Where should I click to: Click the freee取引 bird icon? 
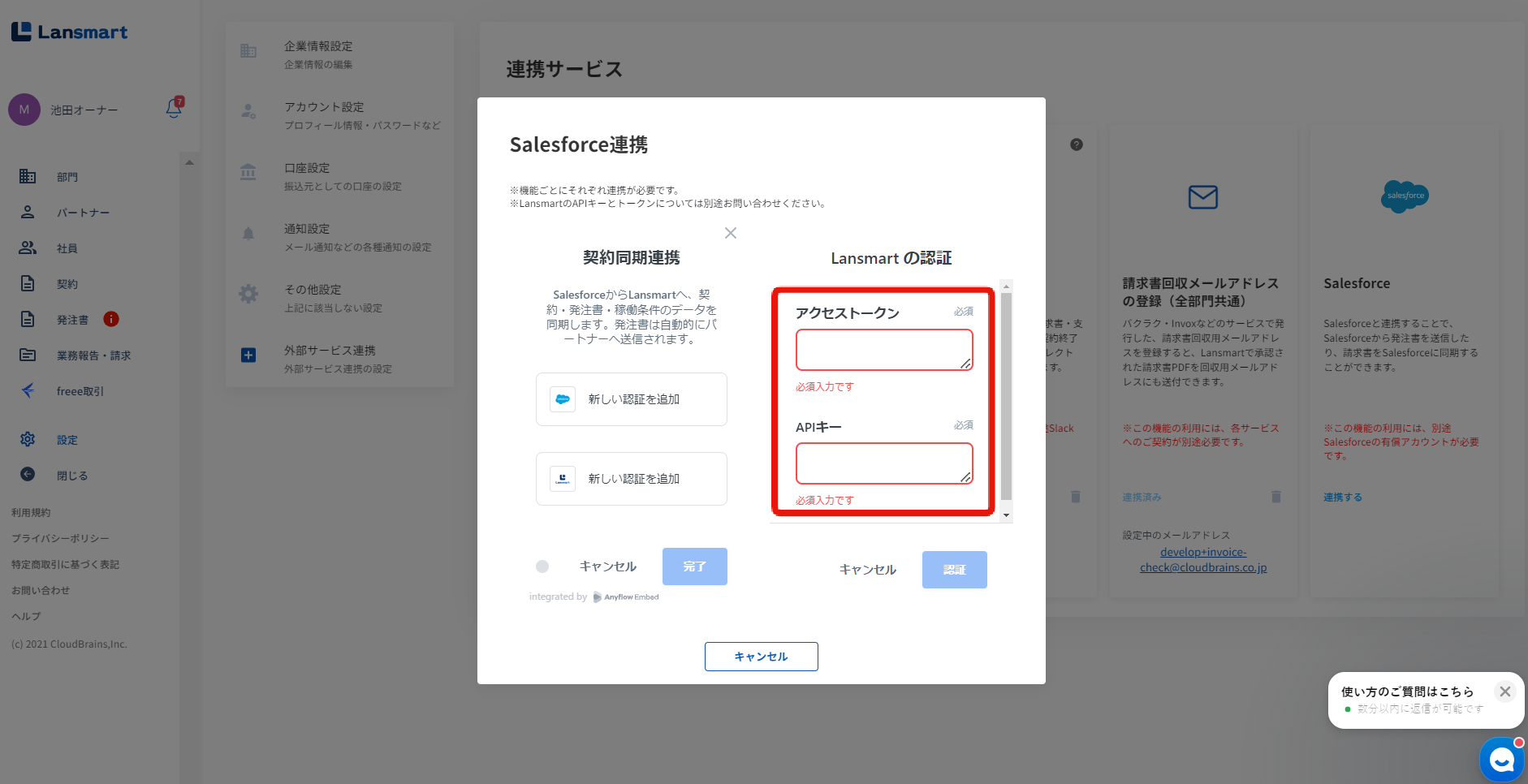click(28, 390)
